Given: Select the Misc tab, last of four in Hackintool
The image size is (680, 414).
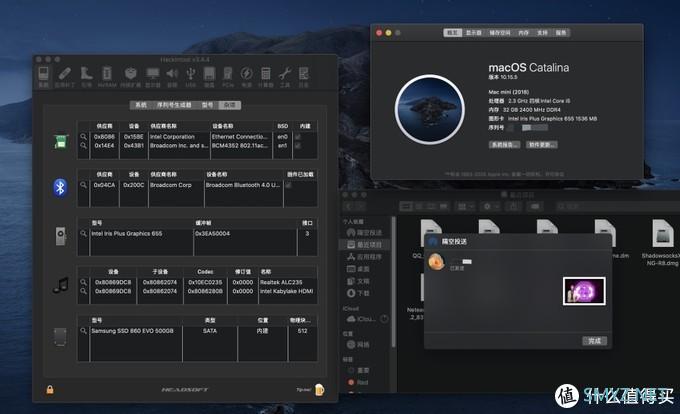Looking at the screenshot, I should click(x=229, y=105).
